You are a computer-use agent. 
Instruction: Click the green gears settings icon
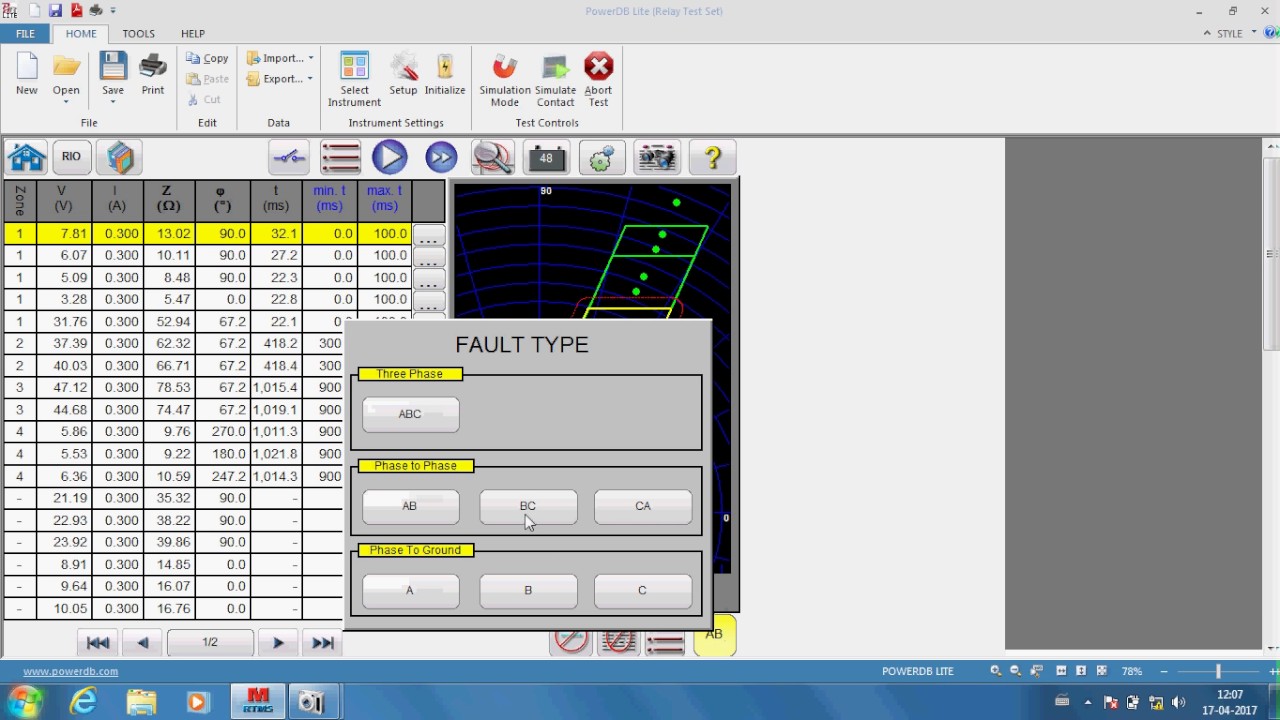(601, 157)
